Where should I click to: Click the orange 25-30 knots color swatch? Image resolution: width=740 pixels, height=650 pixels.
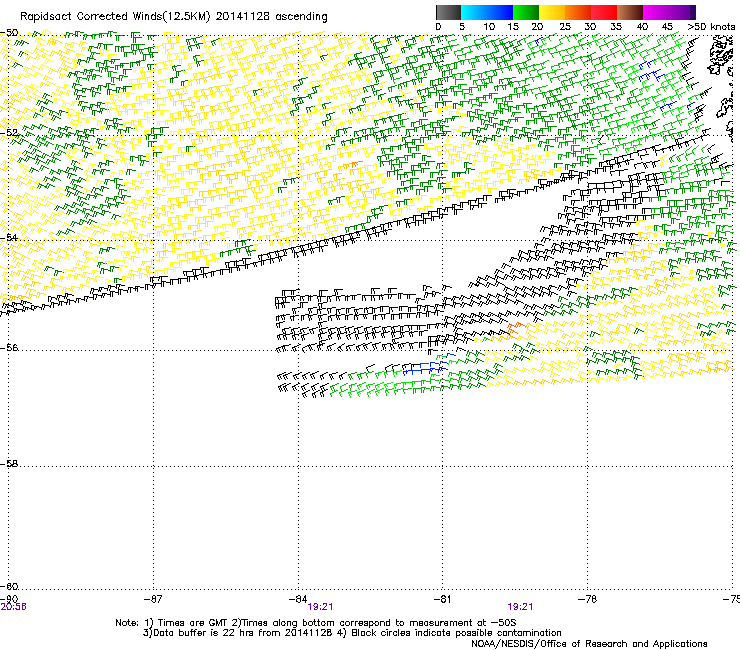578,12
